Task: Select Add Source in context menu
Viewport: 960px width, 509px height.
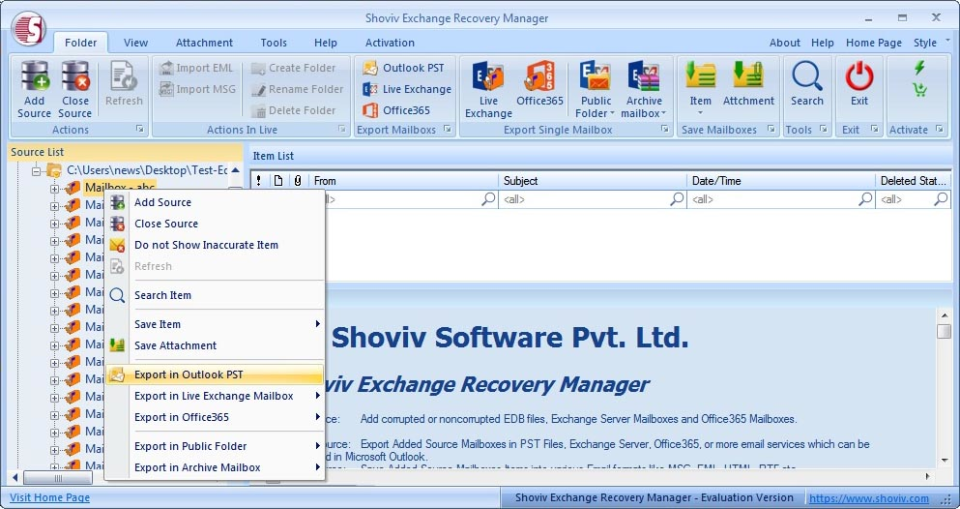Action: point(214,202)
